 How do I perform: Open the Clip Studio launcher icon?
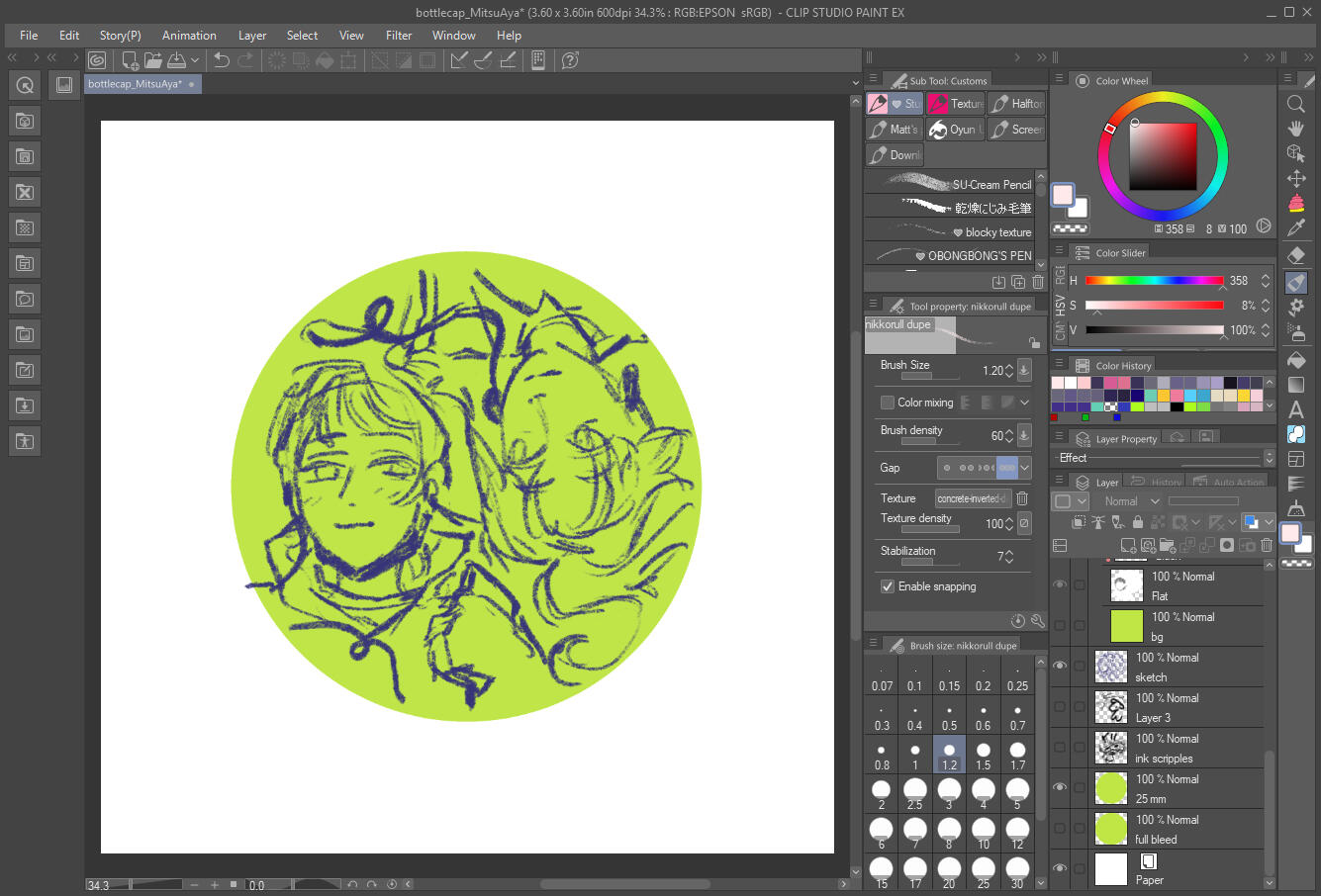click(x=97, y=60)
